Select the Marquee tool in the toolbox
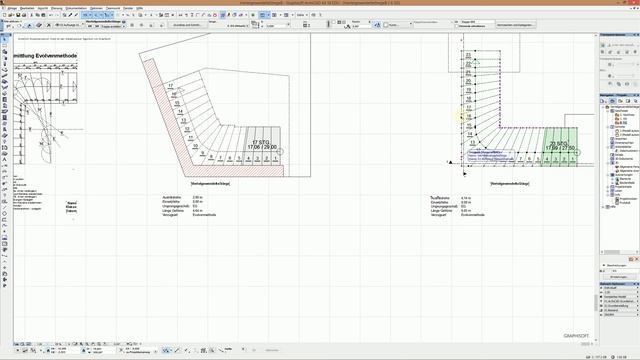Viewport: 640px width, 360px height. pos(5,46)
